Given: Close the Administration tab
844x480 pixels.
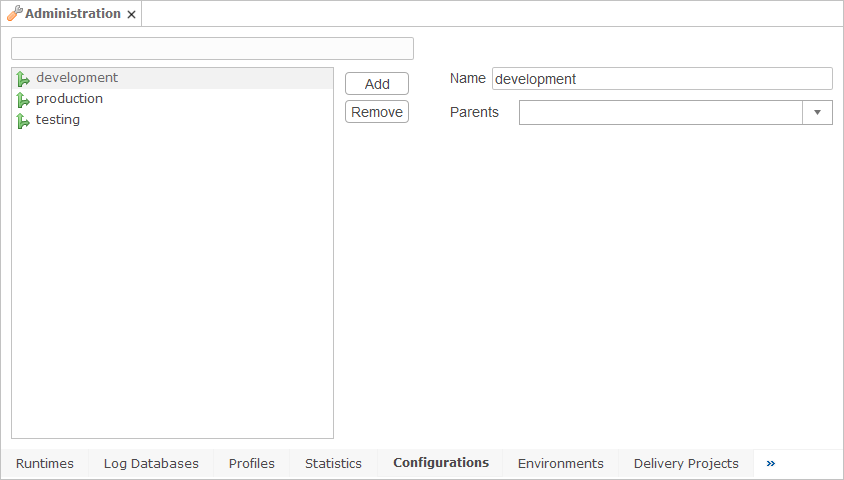Looking at the screenshot, I should [131, 15].
